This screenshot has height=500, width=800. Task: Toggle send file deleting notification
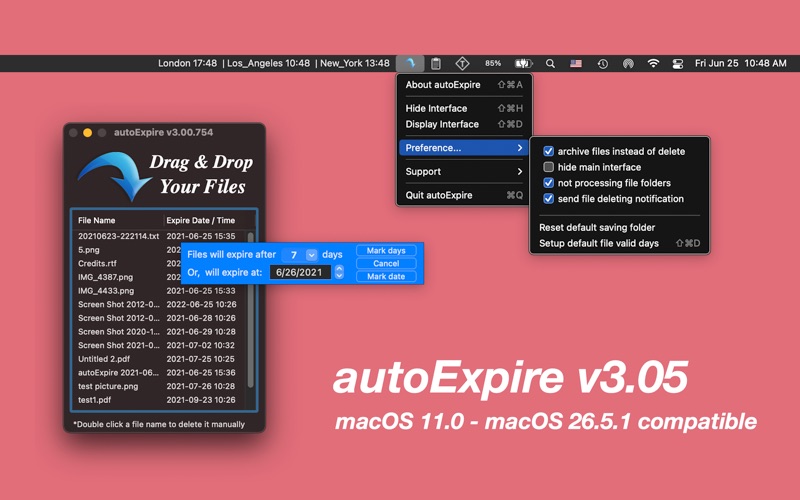point(548,198)
